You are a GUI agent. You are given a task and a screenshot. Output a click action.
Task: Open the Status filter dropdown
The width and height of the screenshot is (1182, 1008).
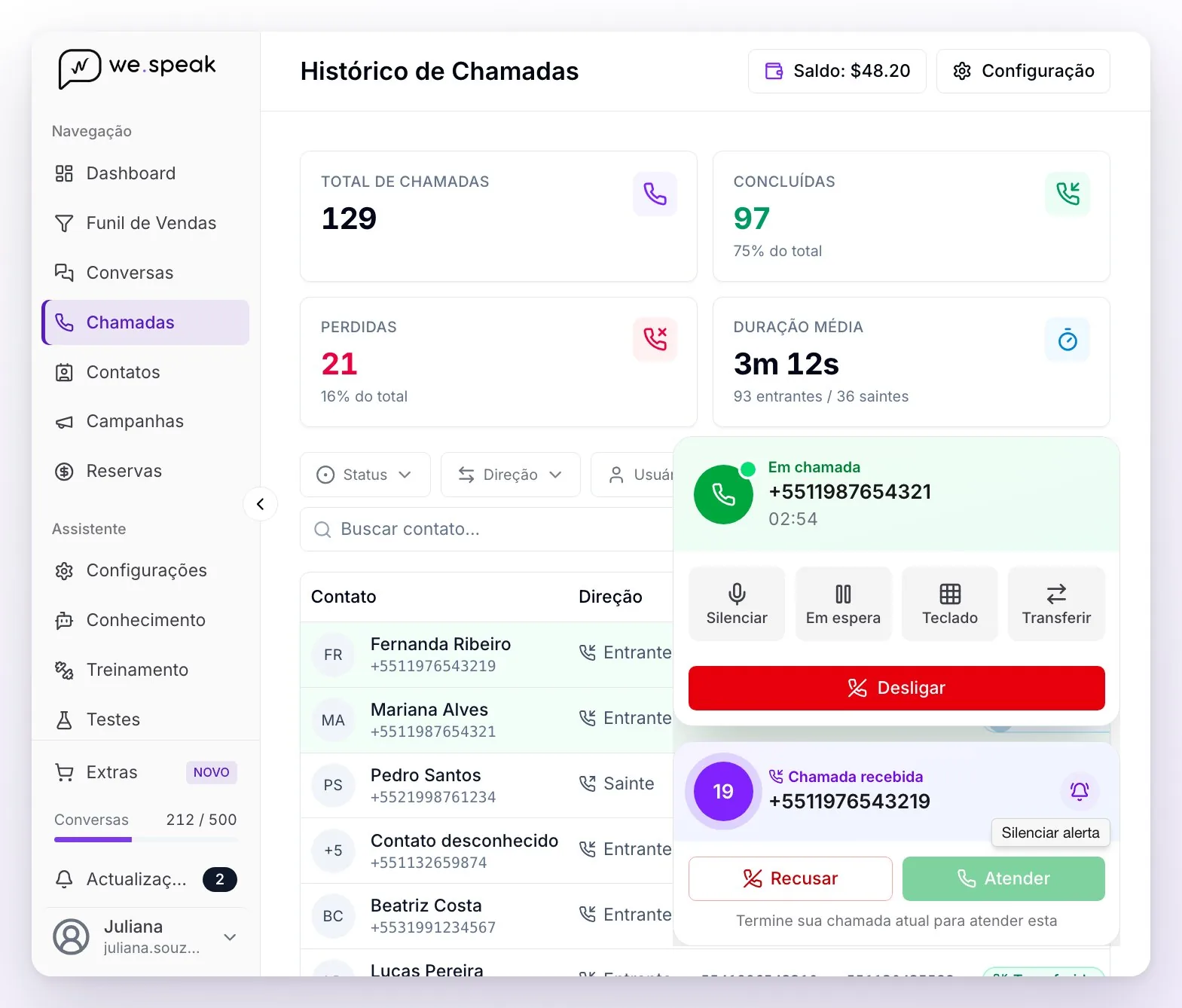[x=365, y=475]
